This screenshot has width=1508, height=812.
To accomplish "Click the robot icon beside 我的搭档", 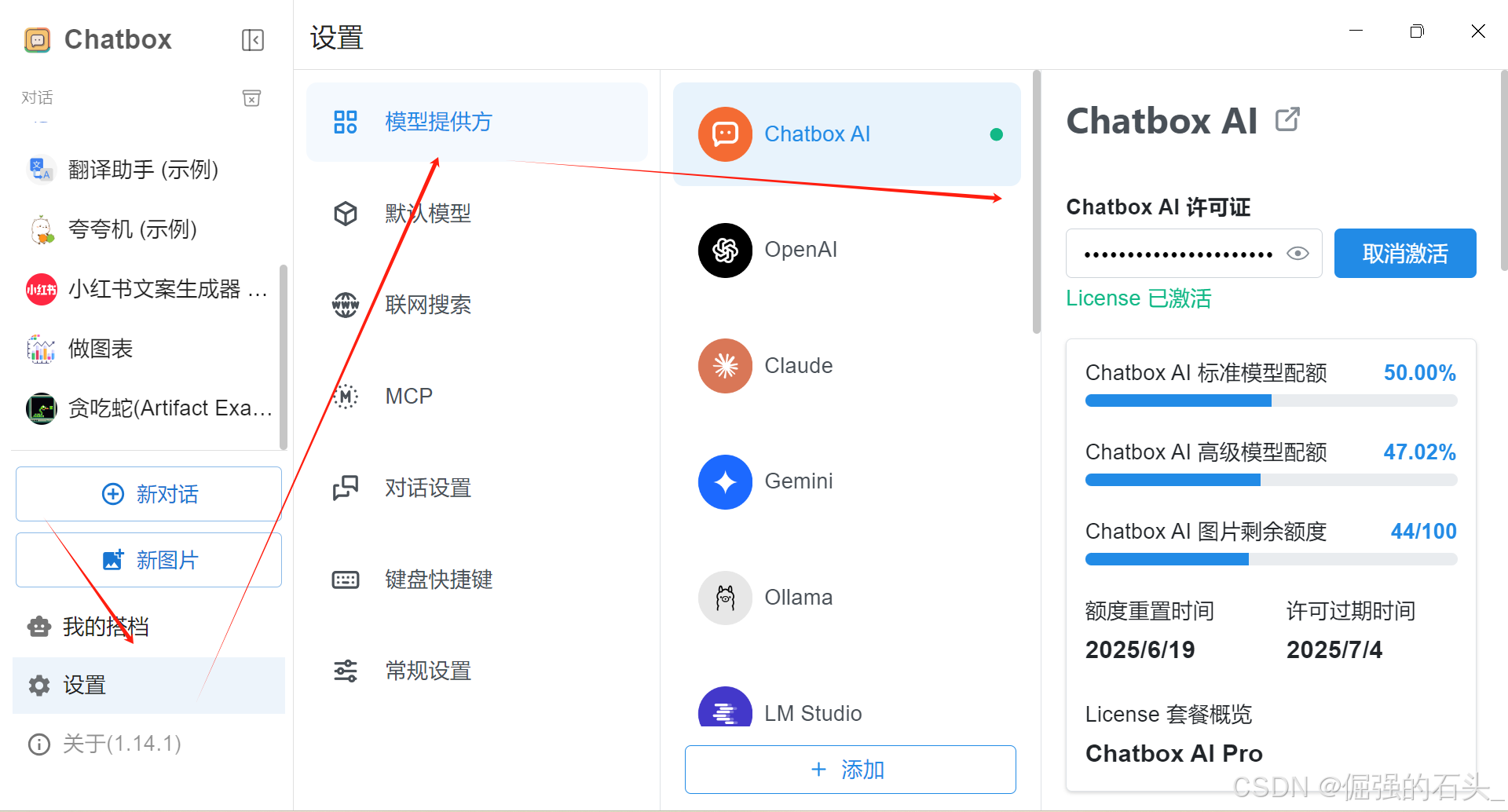I will click(x=38, y=627).
